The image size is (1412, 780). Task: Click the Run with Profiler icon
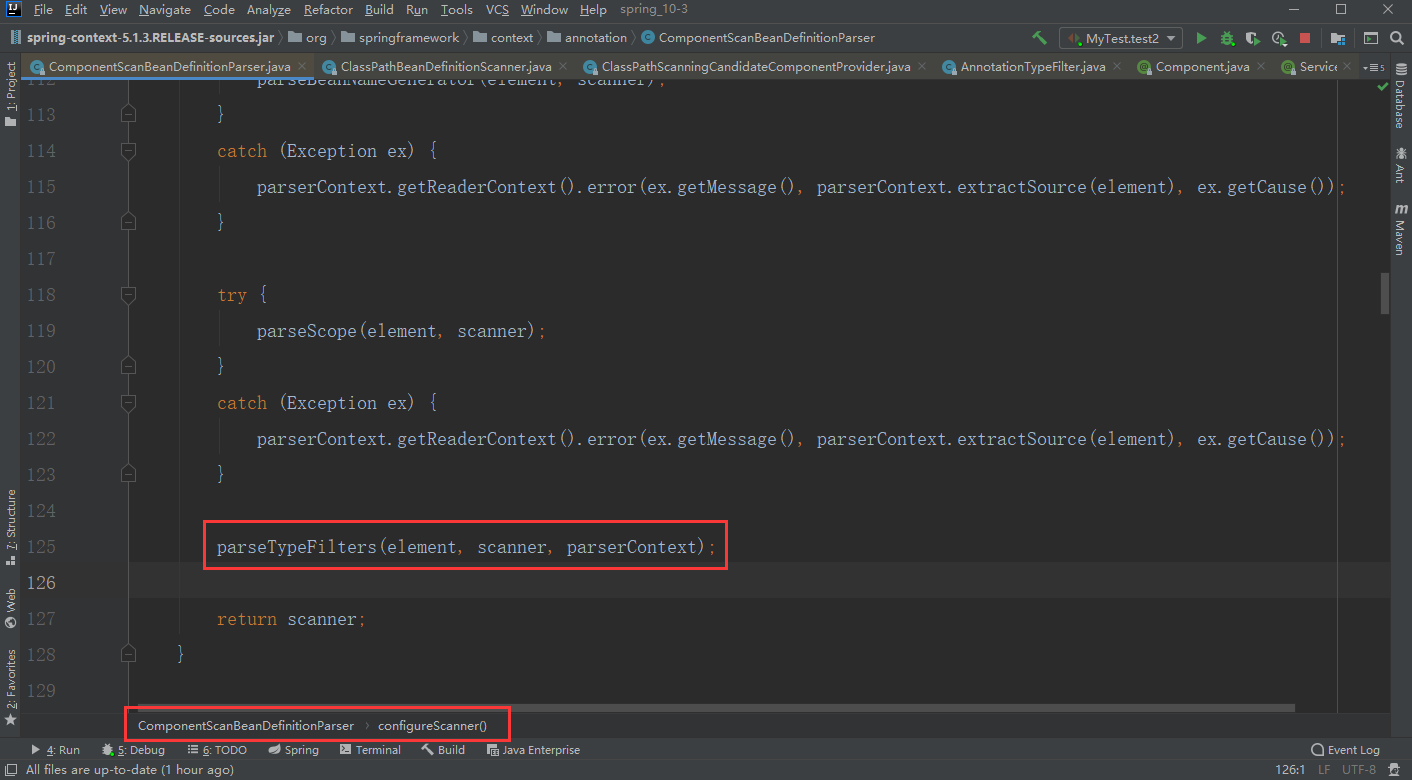tap(1279, 38)
